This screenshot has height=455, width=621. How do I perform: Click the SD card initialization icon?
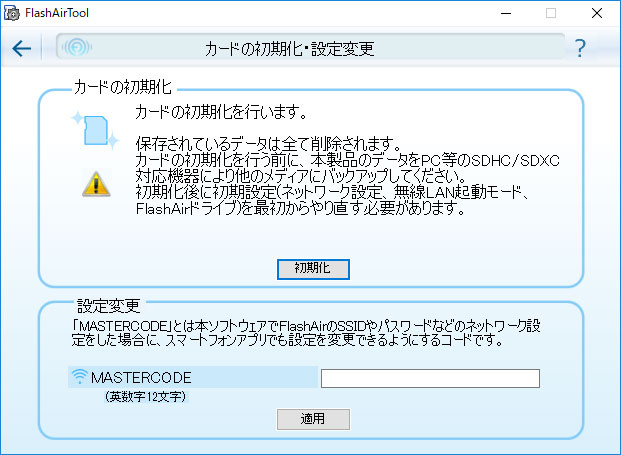[x=95, y=131]
